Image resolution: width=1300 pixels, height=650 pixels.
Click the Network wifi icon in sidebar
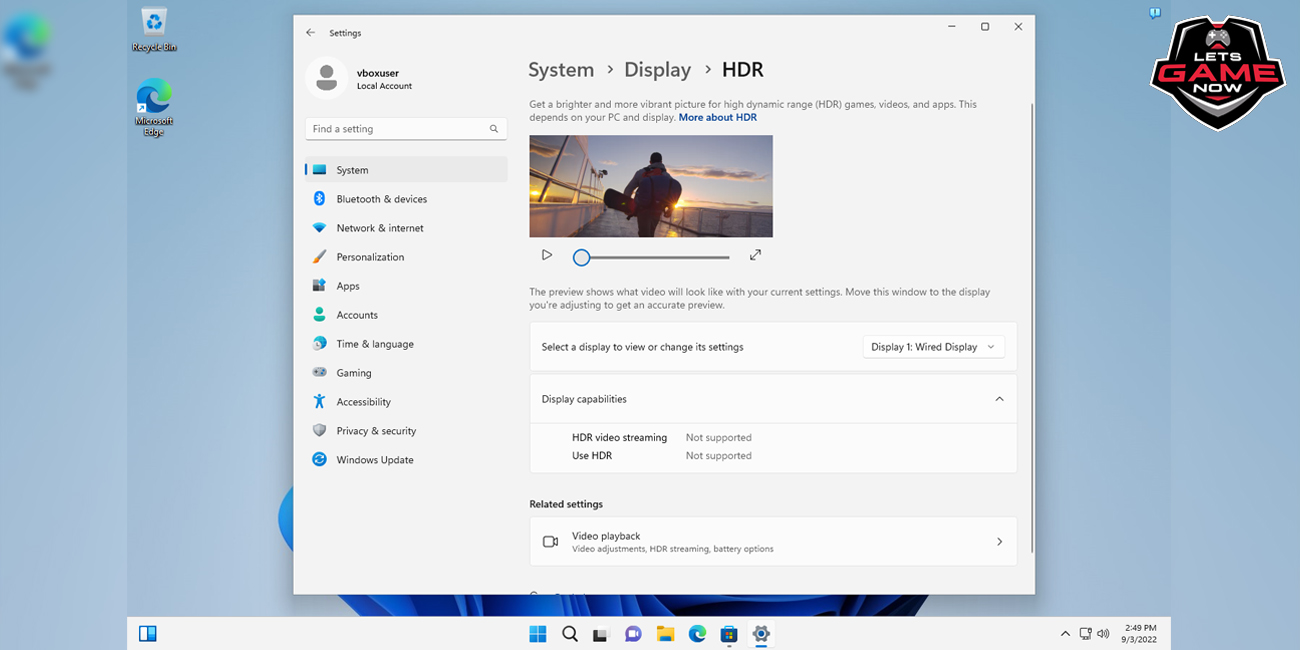point(319,227)
